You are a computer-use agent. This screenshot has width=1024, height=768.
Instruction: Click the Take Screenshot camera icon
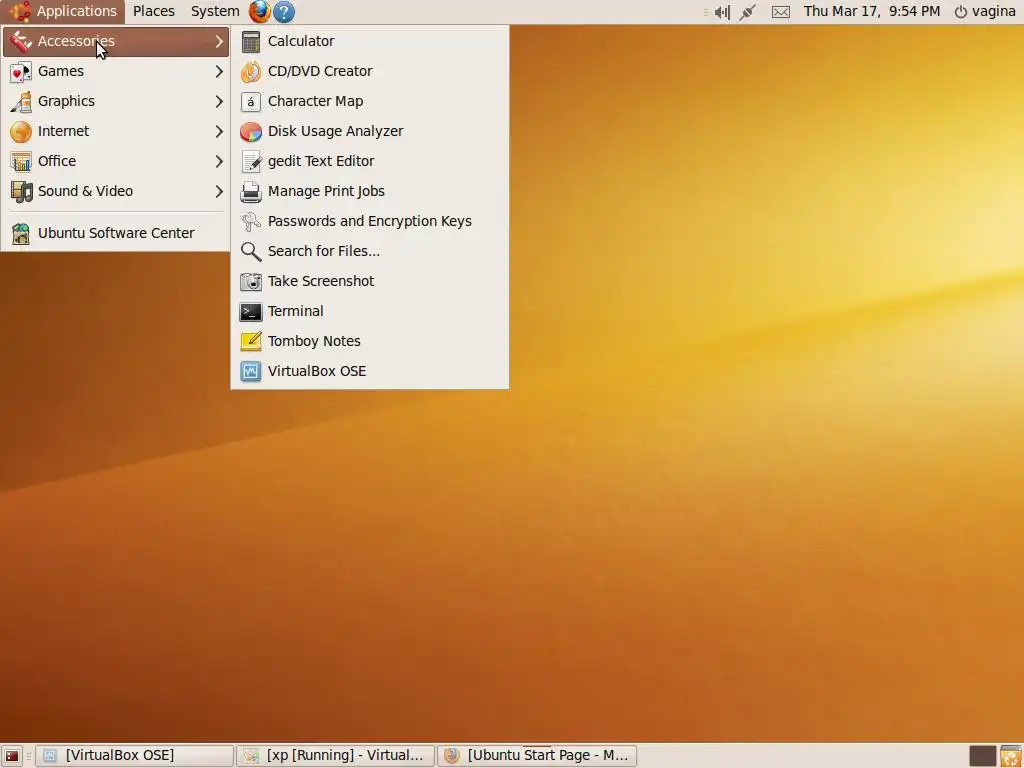251,281
